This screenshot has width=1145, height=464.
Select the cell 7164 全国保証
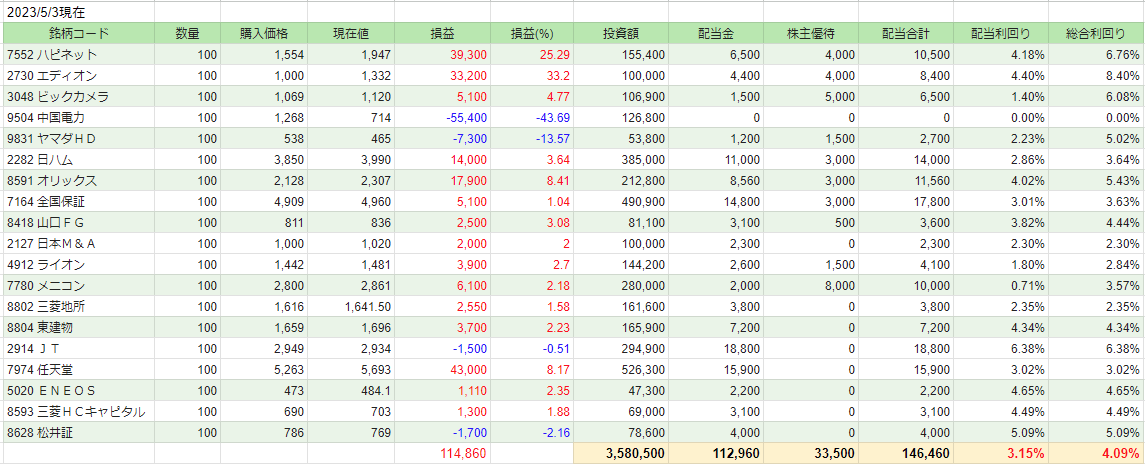coord(78,201)
